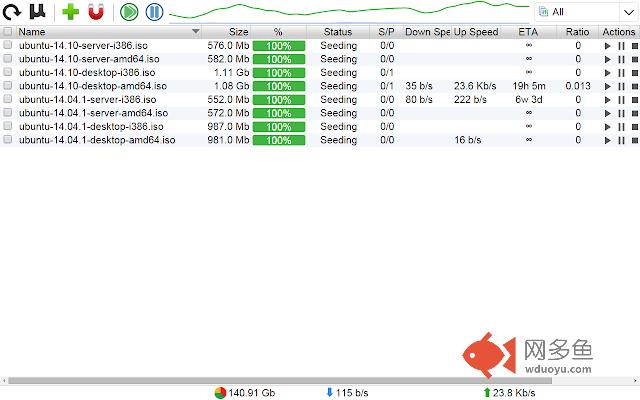Click the refresh arrow icon in the toolbar
The width and height of the screenshot is (640, 400).
click(11, 12)
